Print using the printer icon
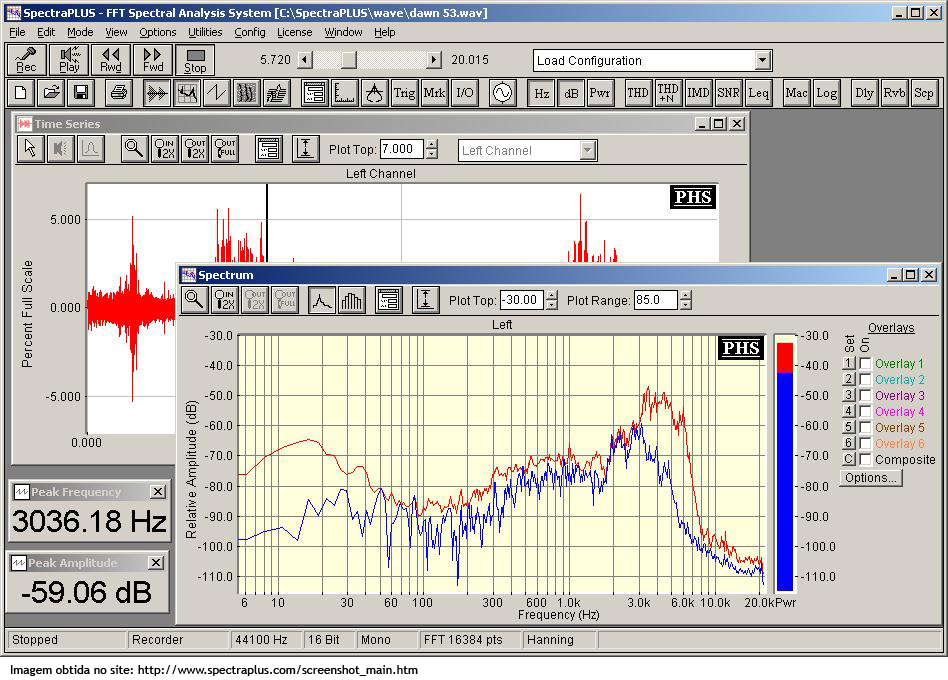Viewport: 948px width, 680px height. 118,92
